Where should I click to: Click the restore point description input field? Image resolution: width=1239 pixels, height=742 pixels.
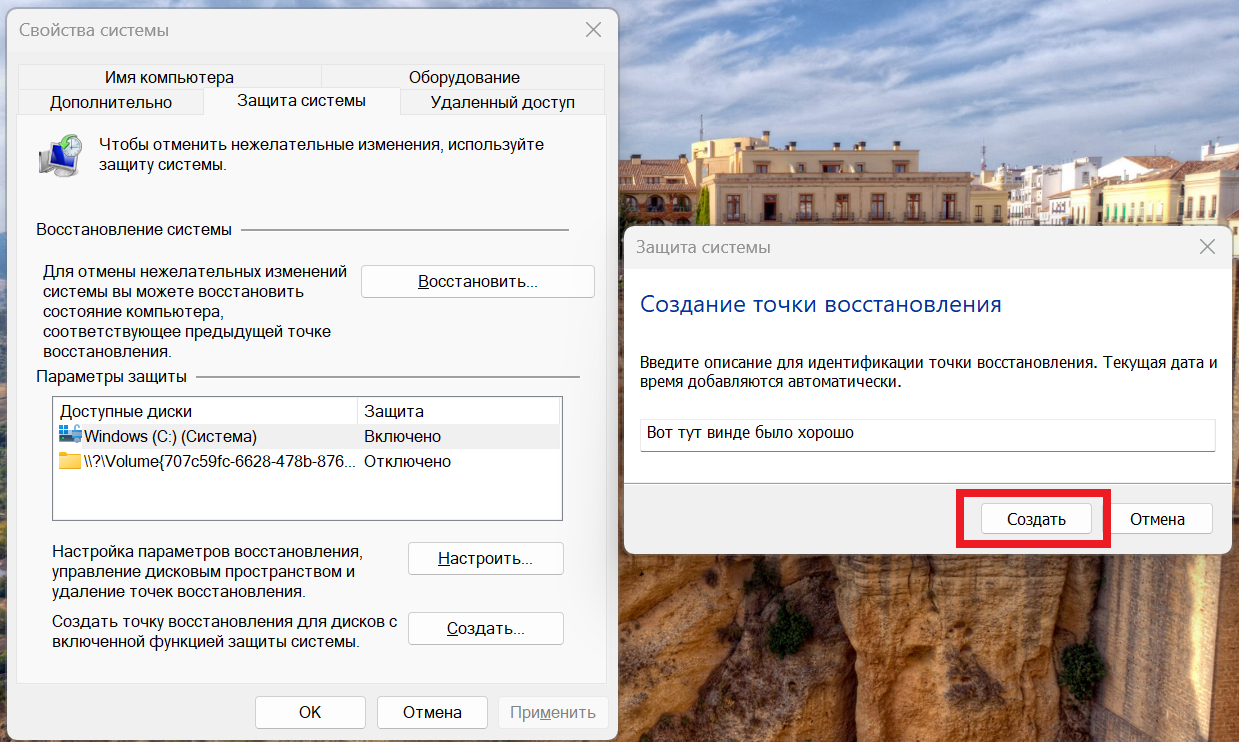928,434
